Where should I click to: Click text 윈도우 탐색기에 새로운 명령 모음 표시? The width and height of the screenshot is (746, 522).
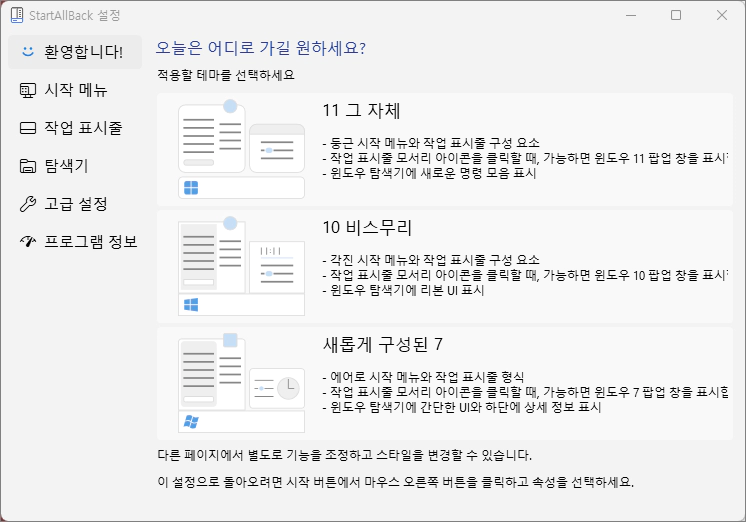click(x=433, y=173)
